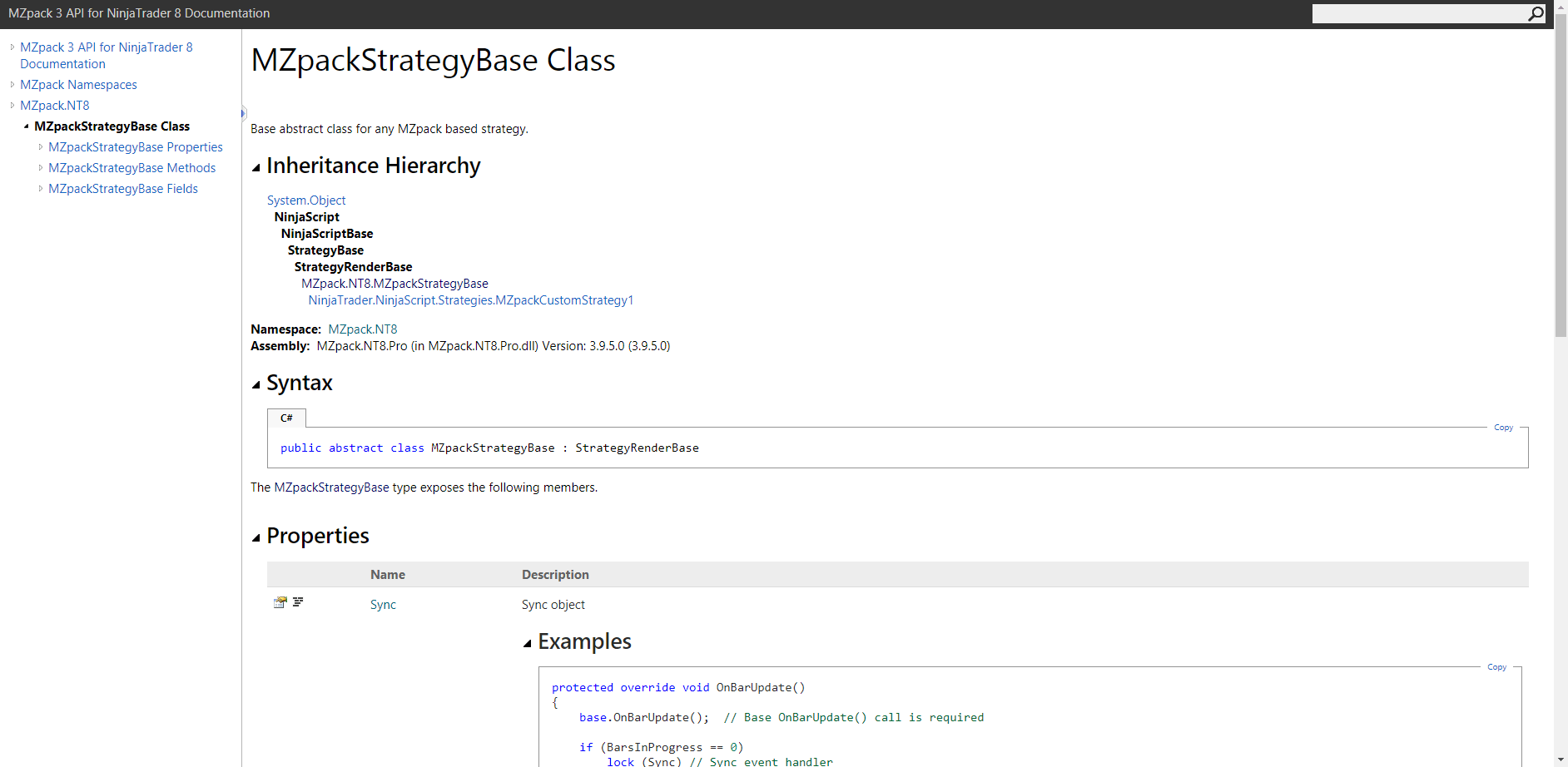Select MZpackStrategyBase Class in sidebar
This screenshot has height=767, width=1568.
click(112, 126)
